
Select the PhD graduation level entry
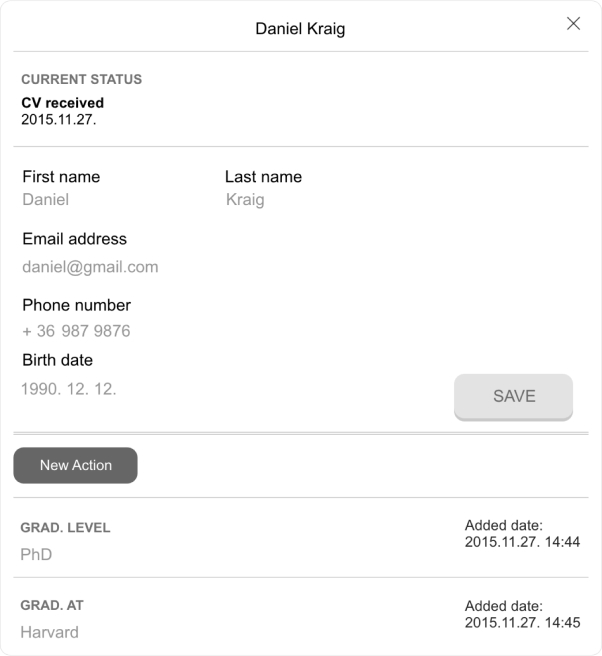[36, 554]
